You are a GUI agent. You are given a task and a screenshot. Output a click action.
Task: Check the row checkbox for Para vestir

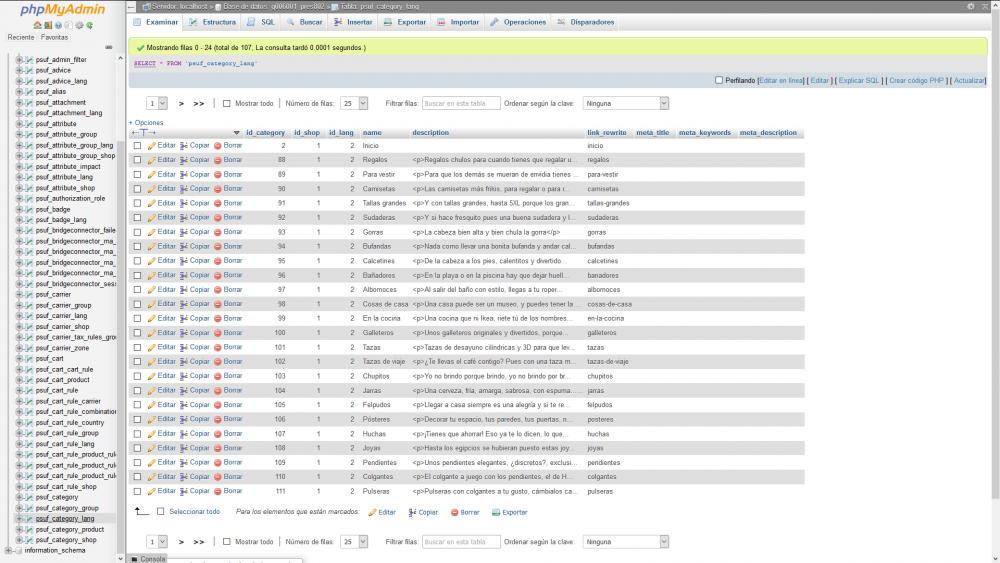(x=137, y=175)
